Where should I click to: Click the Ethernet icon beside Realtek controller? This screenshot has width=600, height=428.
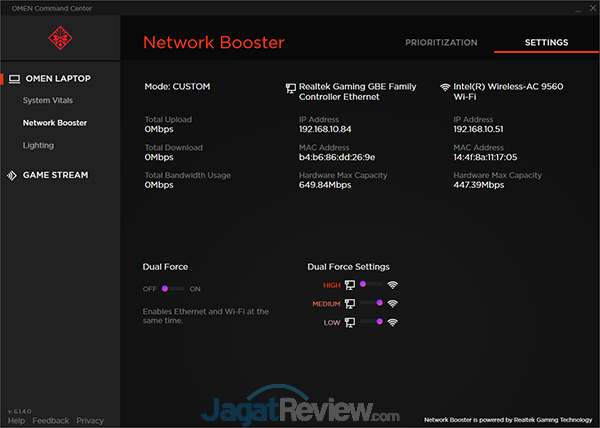click(289, 87)
